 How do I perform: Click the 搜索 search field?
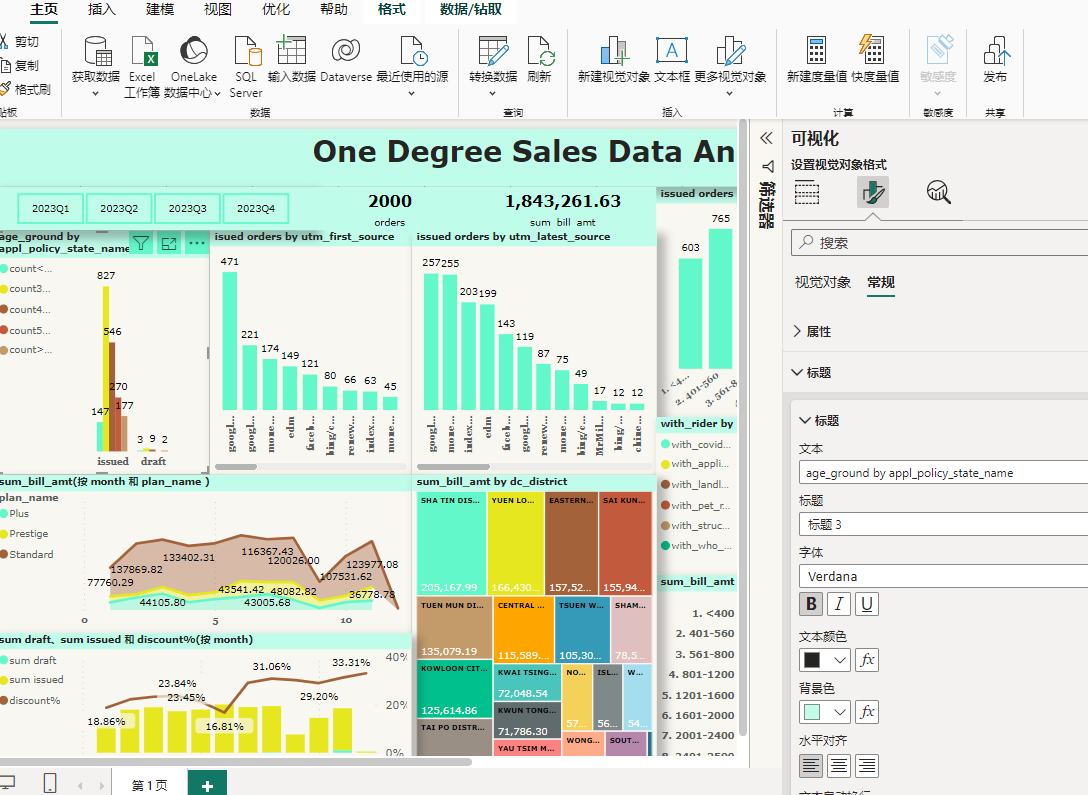(940, 243)
